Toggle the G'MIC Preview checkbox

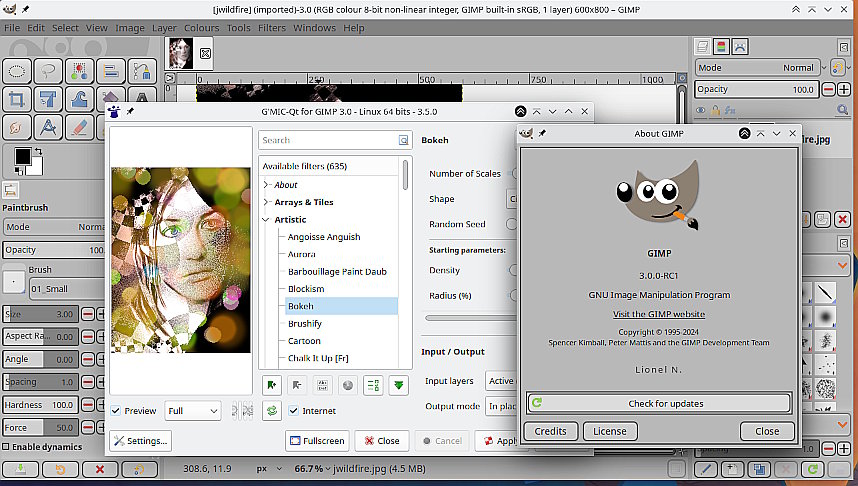[x=115, y=410]
